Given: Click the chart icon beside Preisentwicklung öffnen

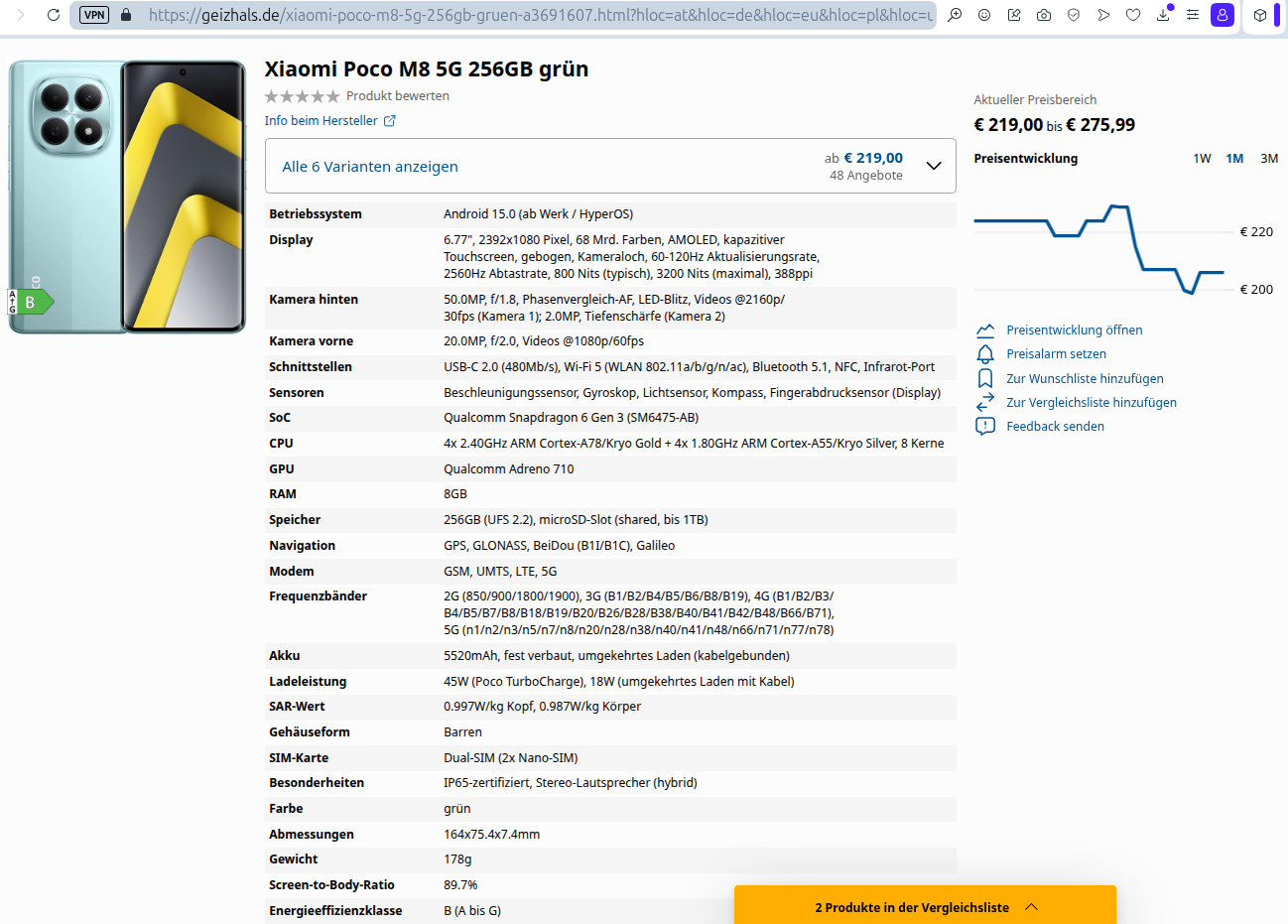Looking at the screenshot, I should (985, 330).
